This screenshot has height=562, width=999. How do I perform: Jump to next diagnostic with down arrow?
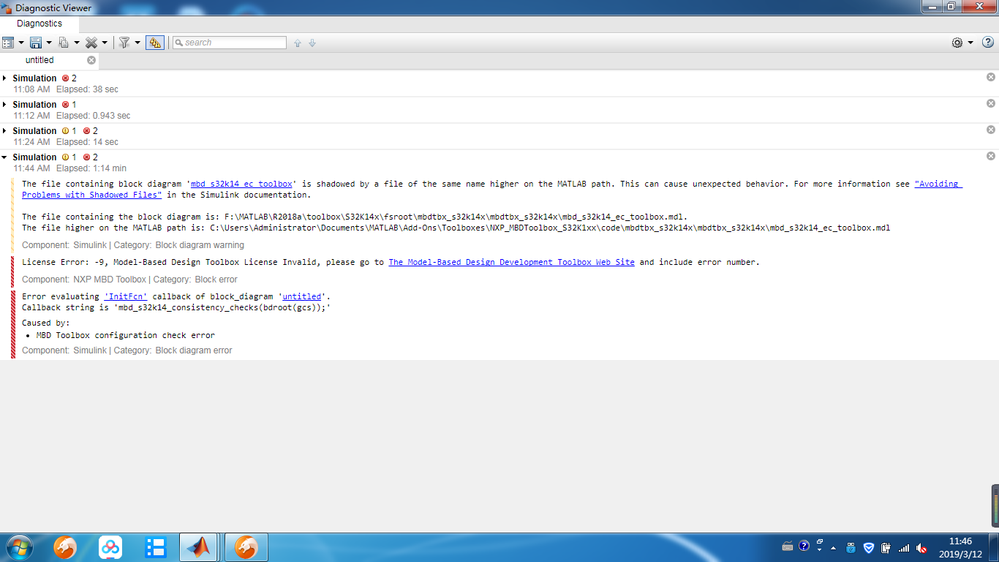pyautogui.click(x=312, y=43)
